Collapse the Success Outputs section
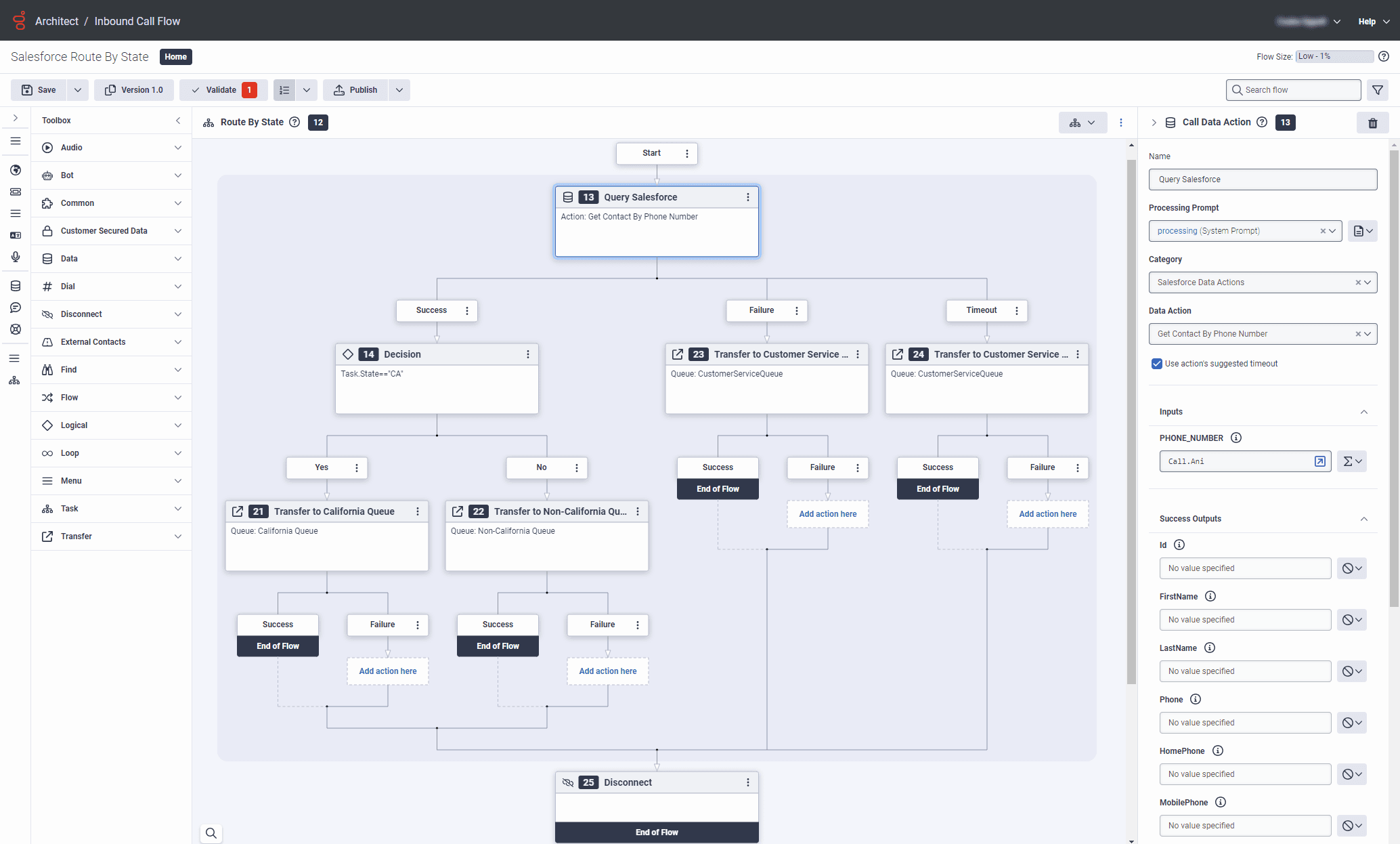The image size is (1400, 844). [1365, 518]
